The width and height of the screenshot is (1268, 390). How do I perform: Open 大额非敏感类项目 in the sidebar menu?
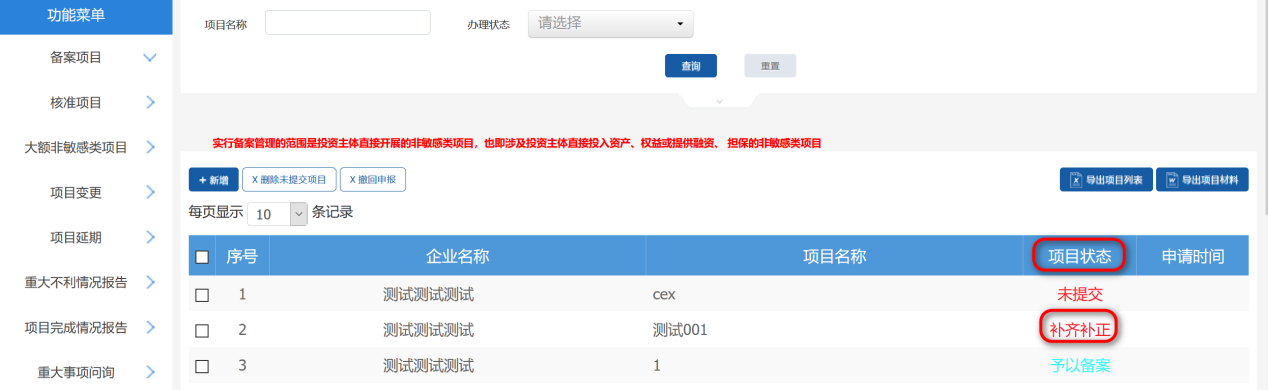point(76,147)
